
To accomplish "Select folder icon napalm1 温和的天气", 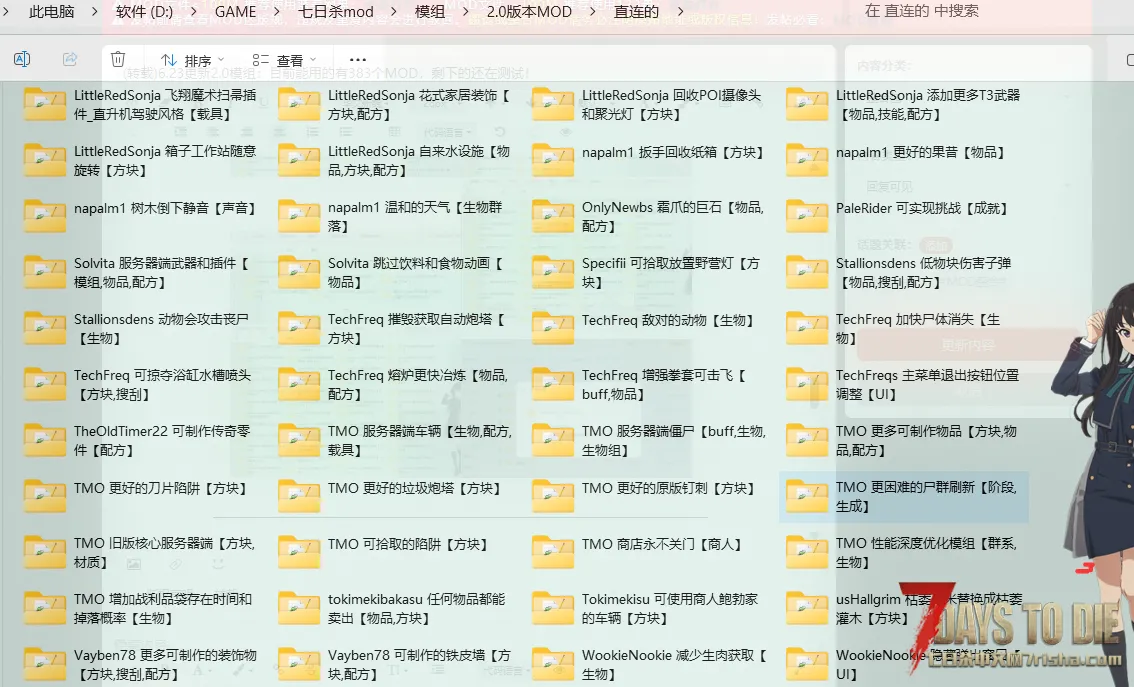I will [x=299, y=216].
